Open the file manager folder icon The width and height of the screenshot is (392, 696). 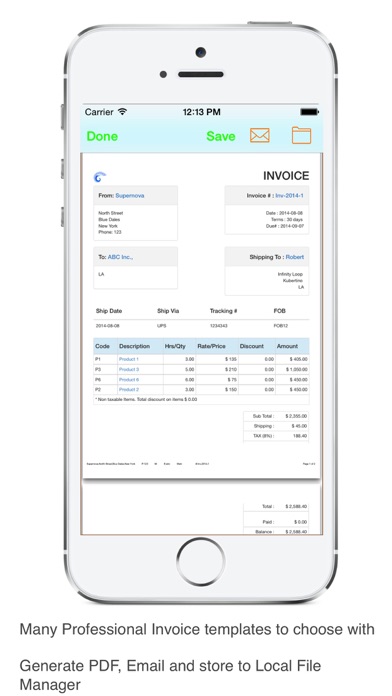(x=301, y=135)
